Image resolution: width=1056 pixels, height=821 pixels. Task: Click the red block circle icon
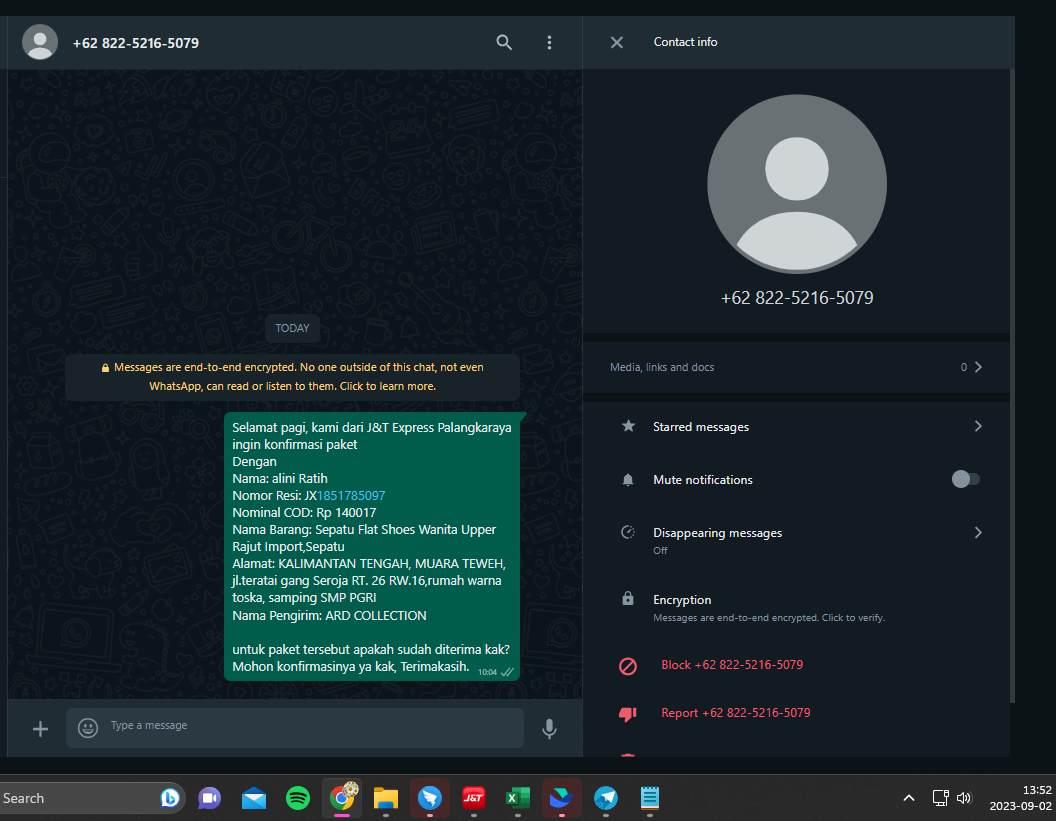coord(628,666)
